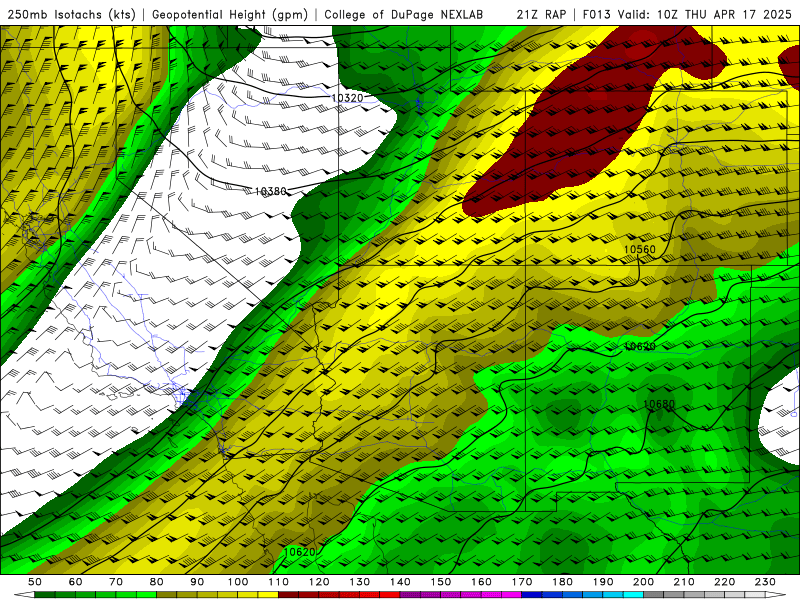Click the 150 value on the color scale
This screenshot has height=600, width=800.
point(441,582)
